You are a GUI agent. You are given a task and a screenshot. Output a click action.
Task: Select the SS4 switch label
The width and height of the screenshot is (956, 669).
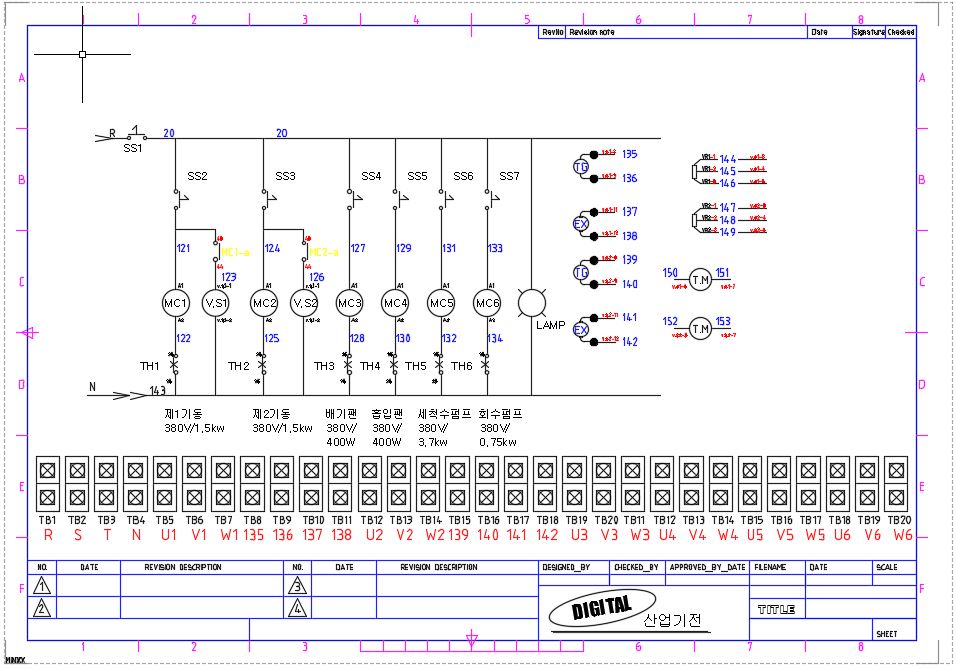click(x=371, y=176)
